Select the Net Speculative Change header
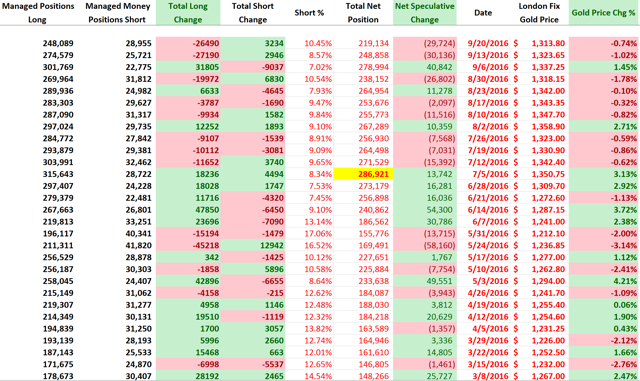Image resolution: width=640 pixels, height=381 pixels. coord(424,13)
